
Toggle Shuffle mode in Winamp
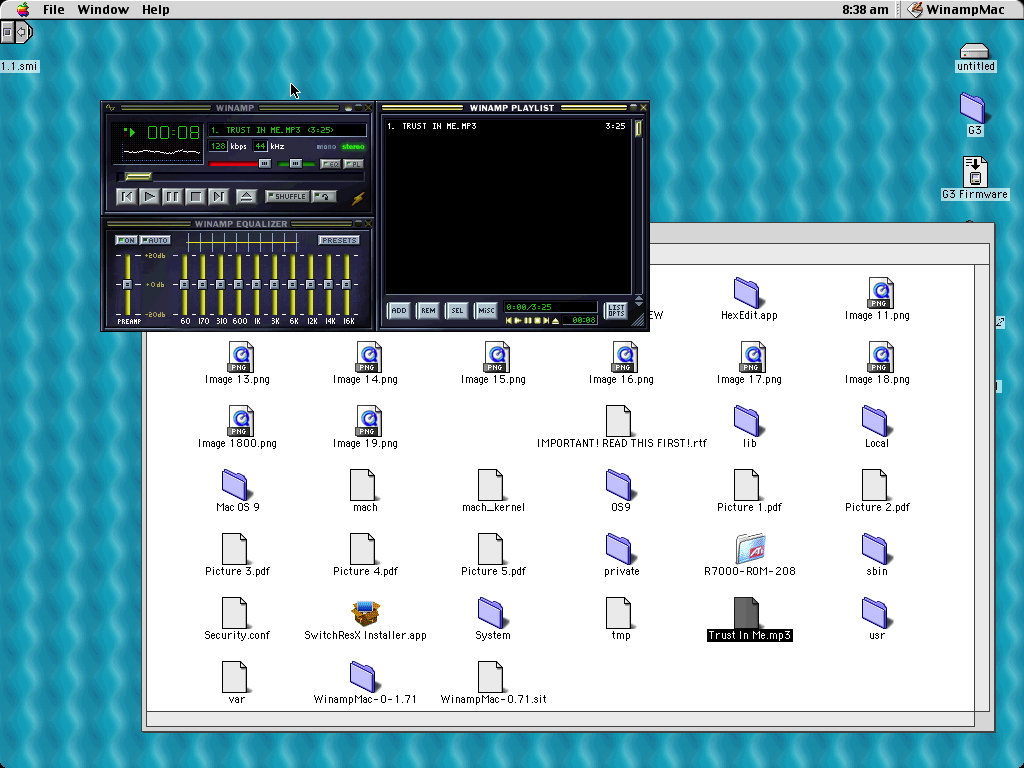pyautogui.click(x=287, y=196)
